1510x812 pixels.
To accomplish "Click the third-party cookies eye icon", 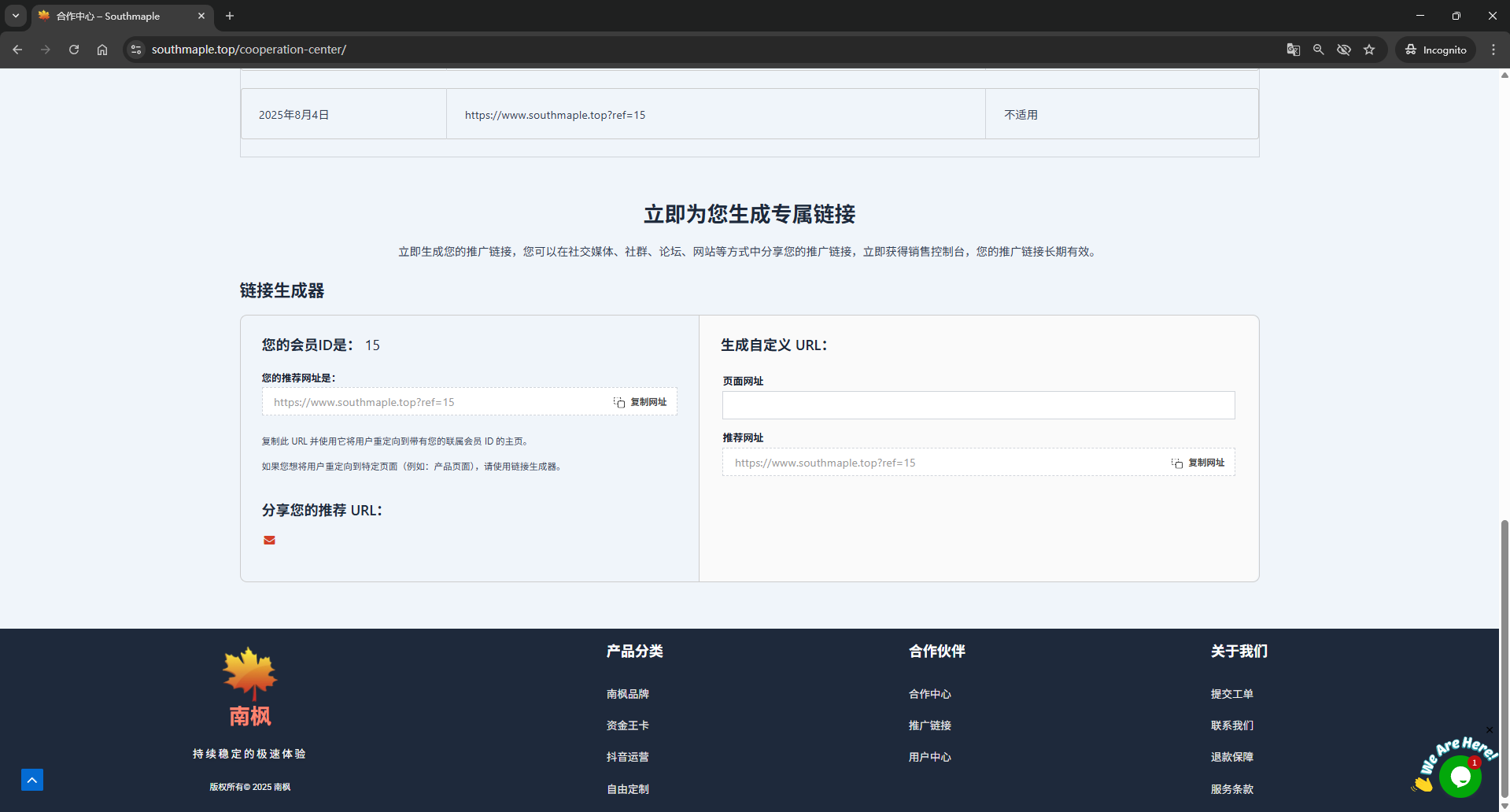I will tap(1343, 49).
